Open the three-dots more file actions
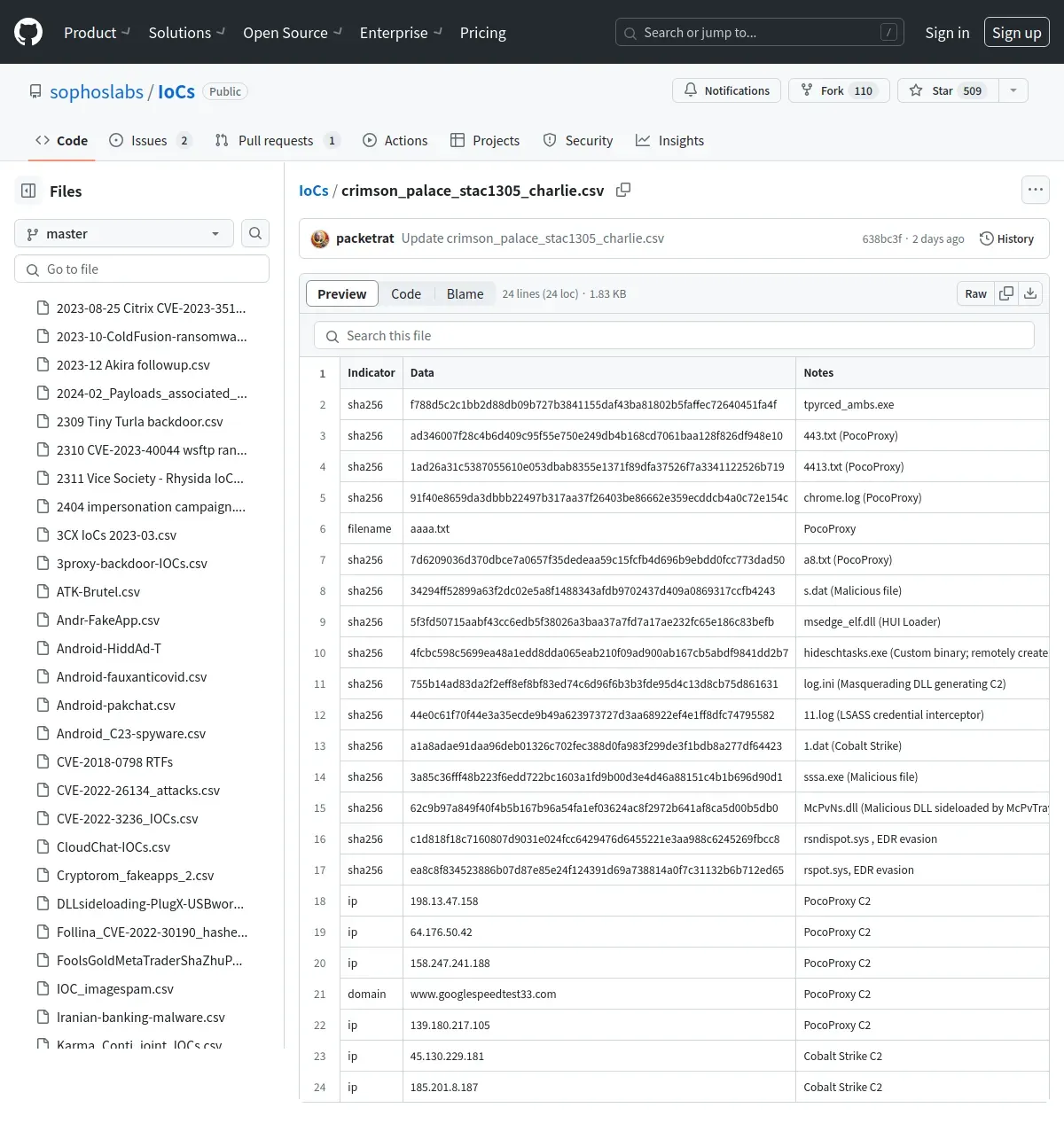 click(1036, 190)
